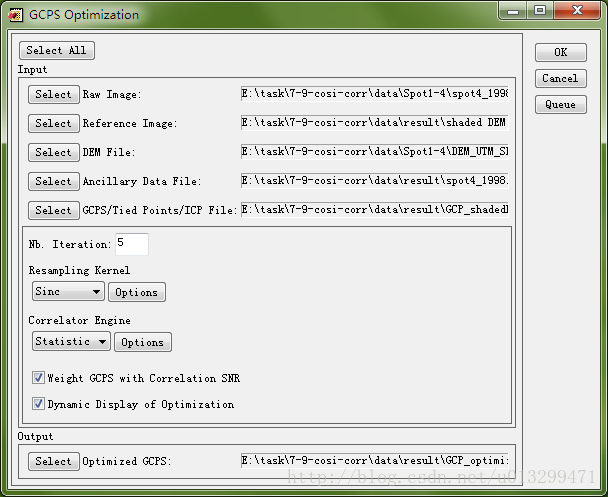Select a Reference Image file
Viewport: 608px width, 497px height.
click(x=54, y=124)
